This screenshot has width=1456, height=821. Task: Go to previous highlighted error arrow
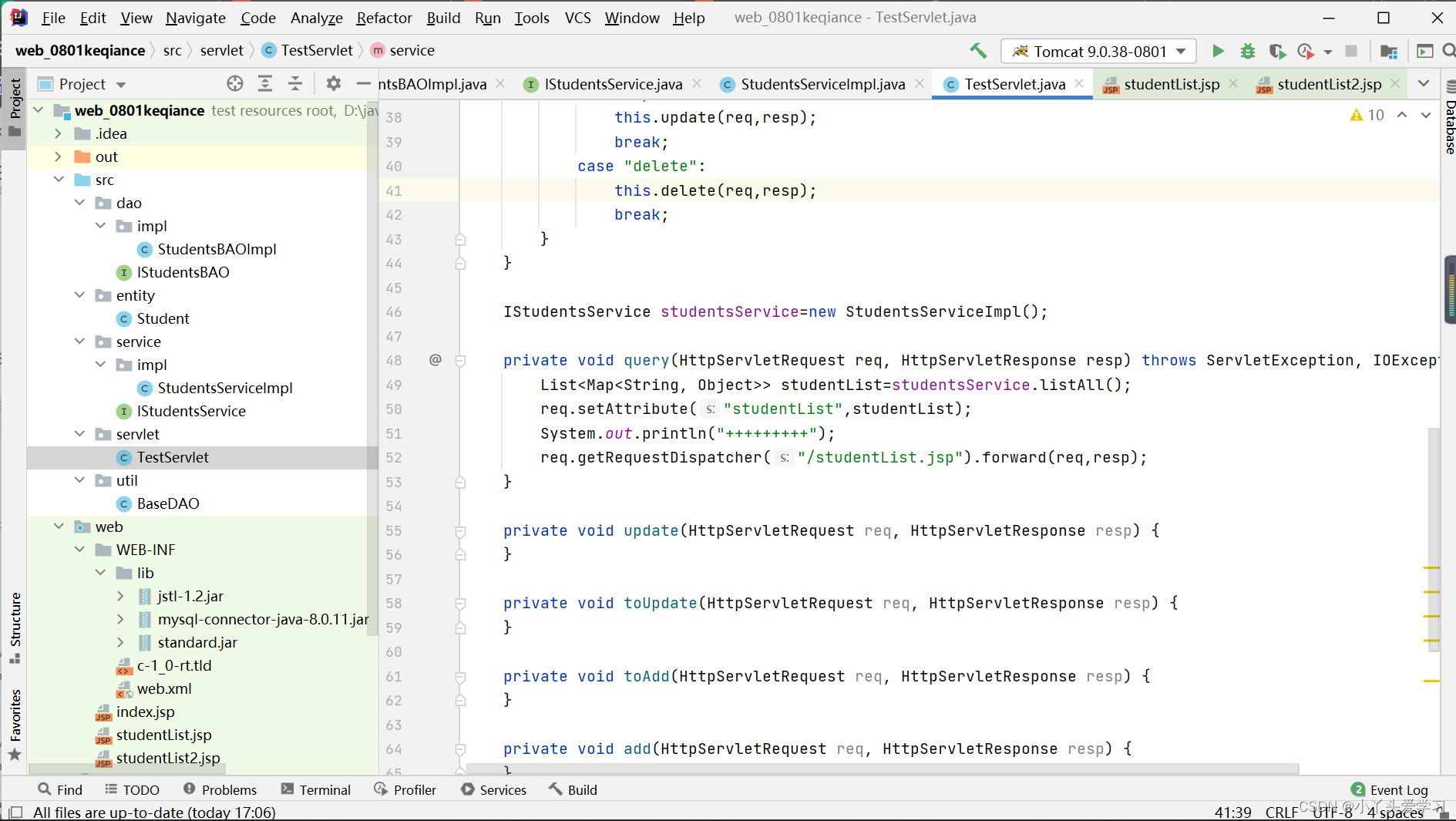click(1402, 115)
